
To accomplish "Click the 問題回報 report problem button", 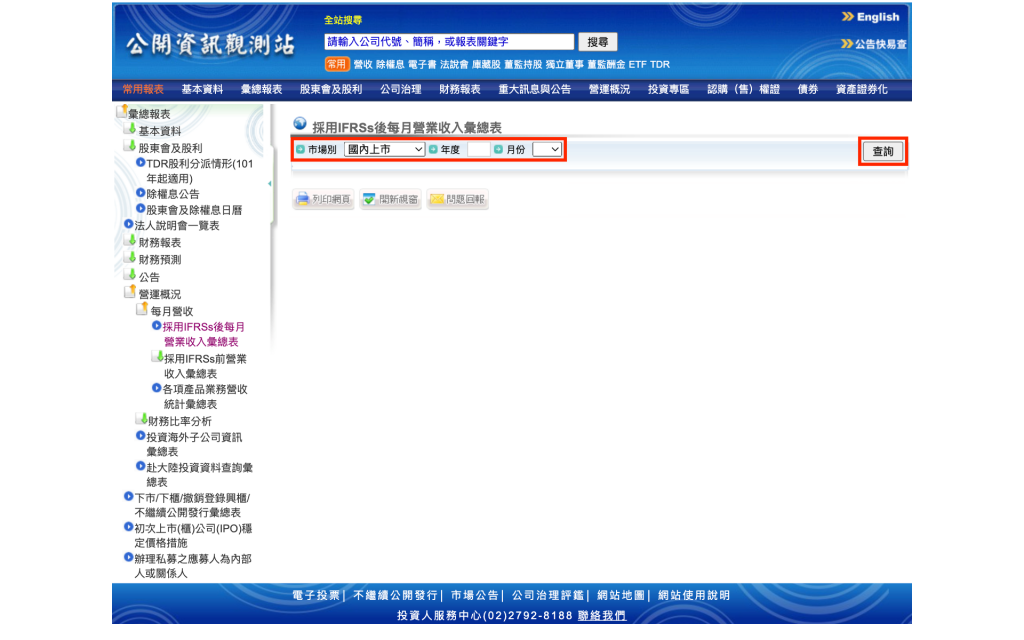I will [458, 199].
